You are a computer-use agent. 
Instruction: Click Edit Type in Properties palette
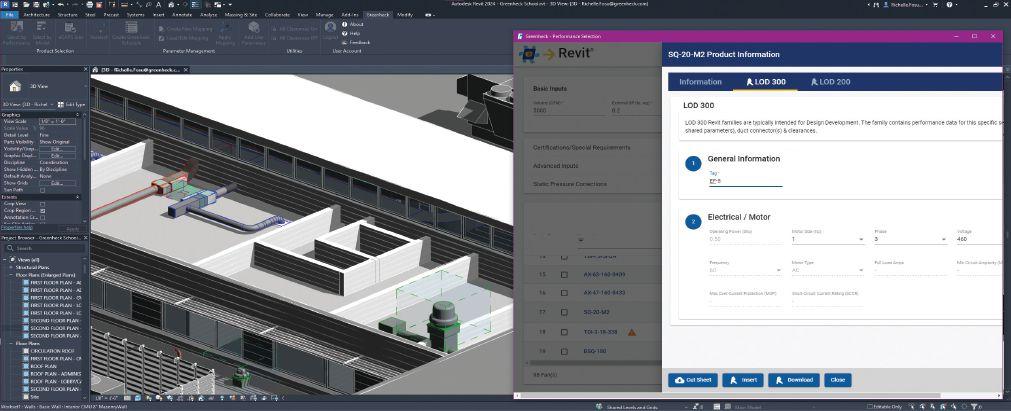click(x=70, y=103)
